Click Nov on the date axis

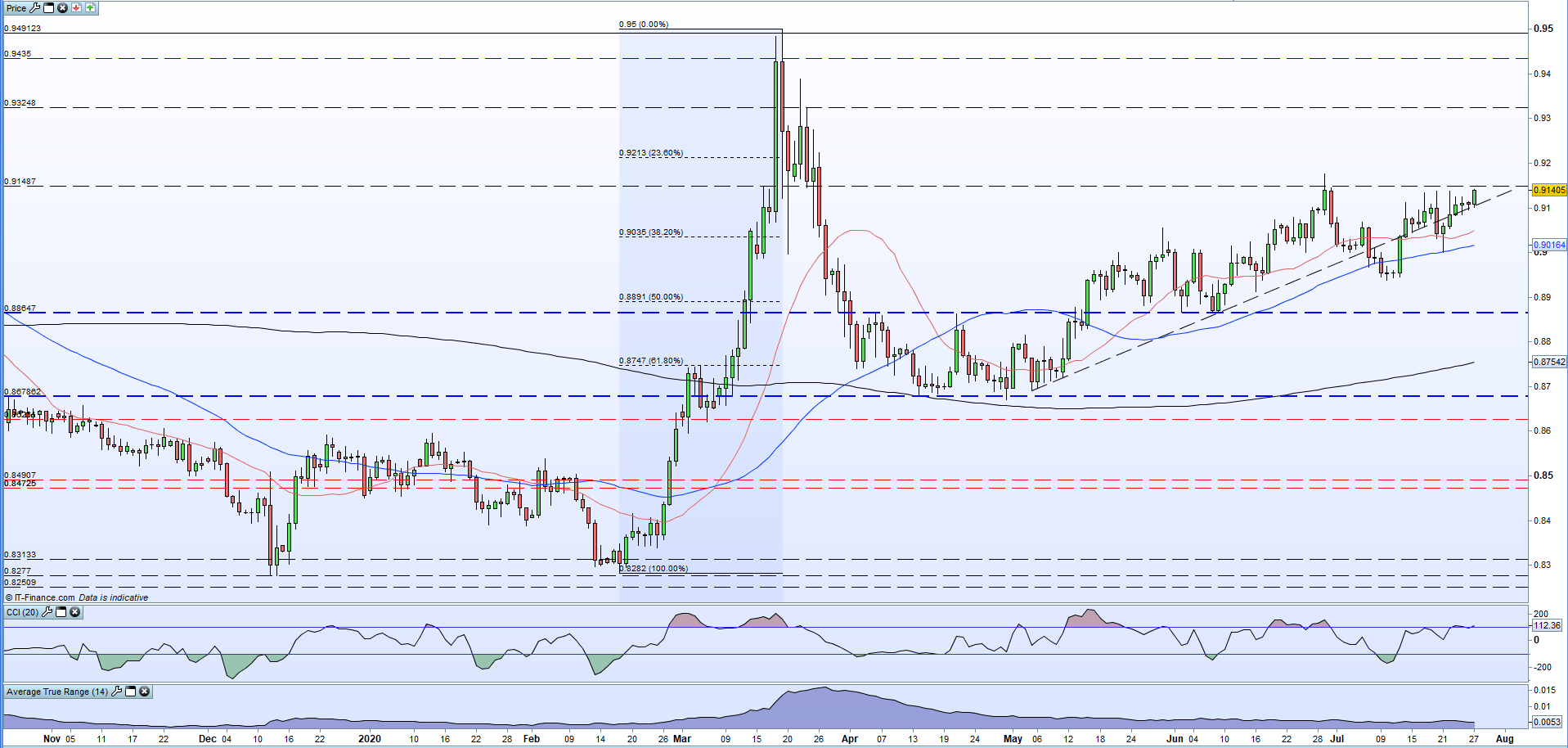(52, 739)
